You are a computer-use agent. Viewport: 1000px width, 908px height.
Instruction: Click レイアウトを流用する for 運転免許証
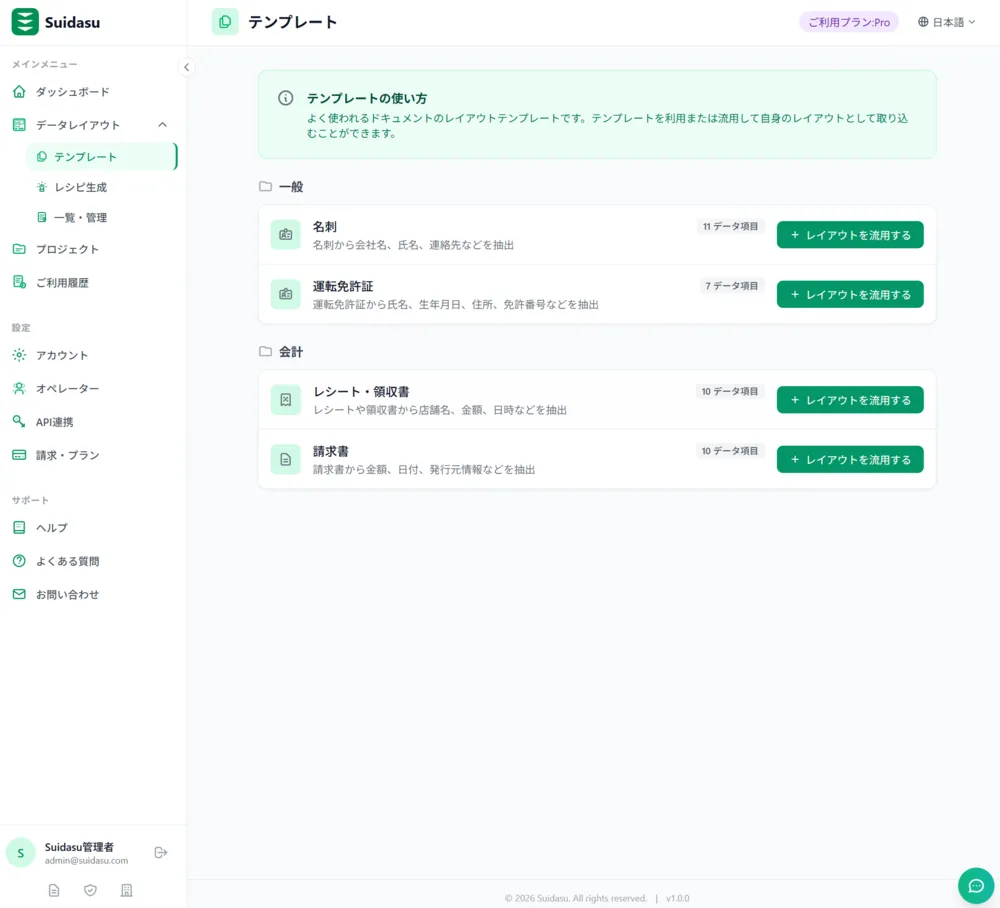coord(850,295)
